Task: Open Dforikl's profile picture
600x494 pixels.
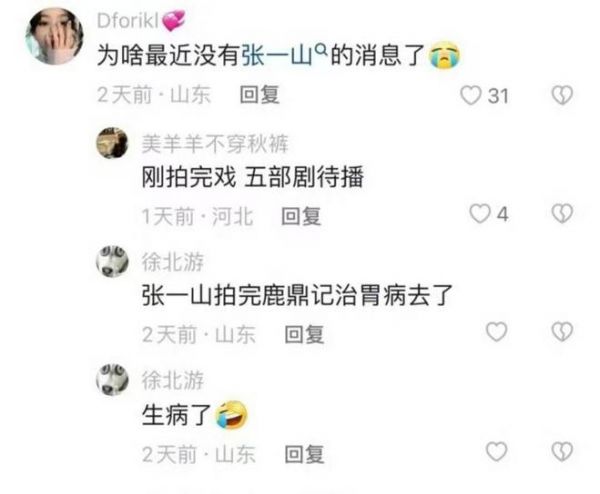Action: 54,36
